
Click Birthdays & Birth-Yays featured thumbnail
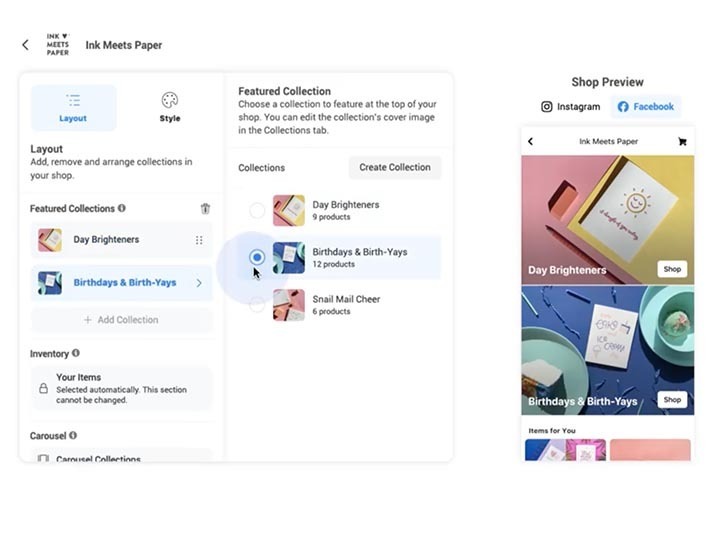coord(50,283)
